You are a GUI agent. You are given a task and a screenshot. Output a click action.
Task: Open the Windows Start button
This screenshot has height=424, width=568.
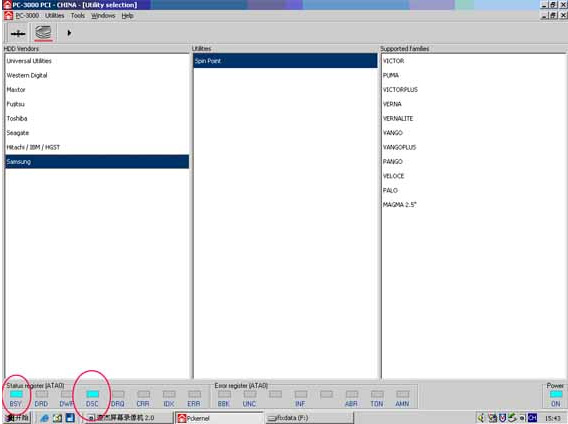tap(17, 418)
